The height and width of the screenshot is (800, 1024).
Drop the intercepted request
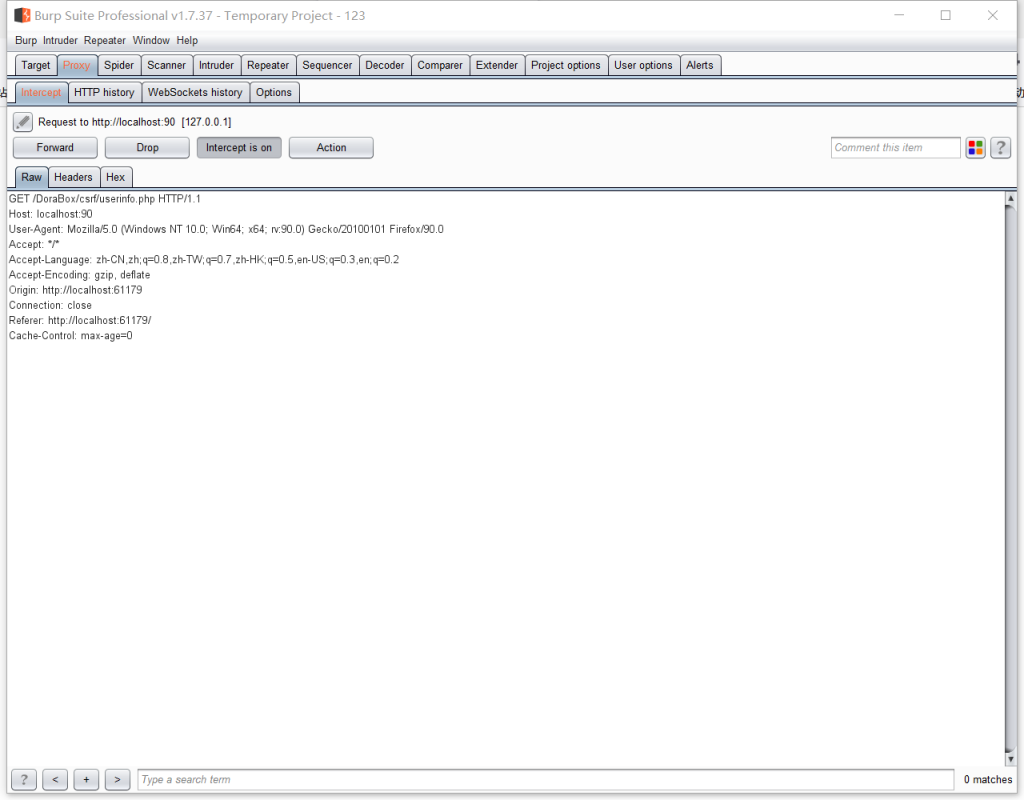click(x=148, y=148)
